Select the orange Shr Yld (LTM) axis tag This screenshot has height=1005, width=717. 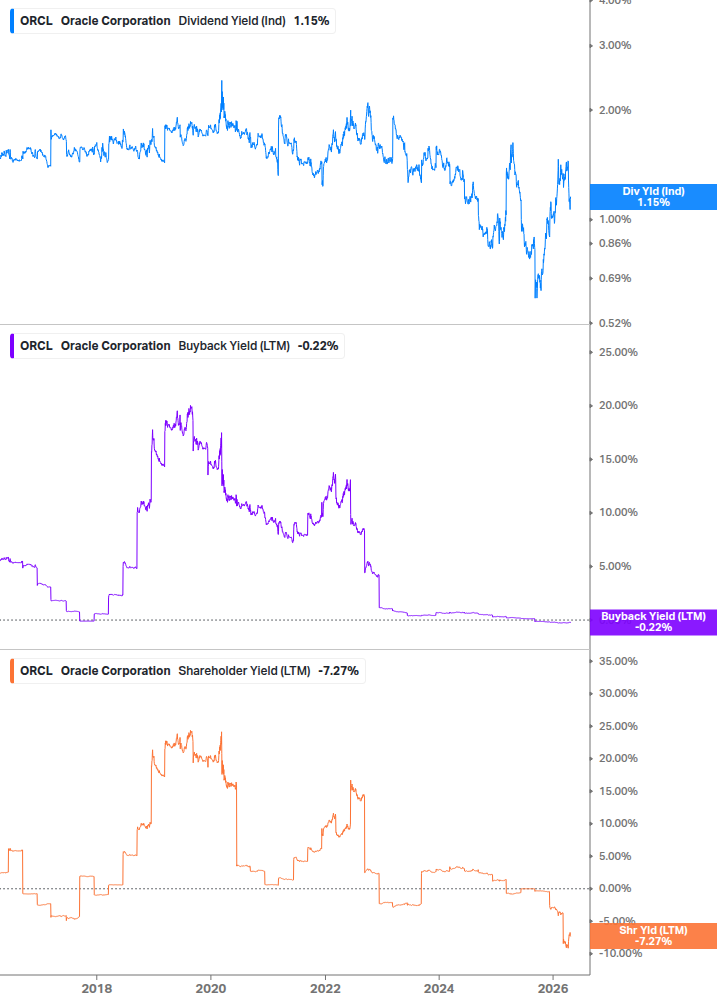tap(653, 936)
